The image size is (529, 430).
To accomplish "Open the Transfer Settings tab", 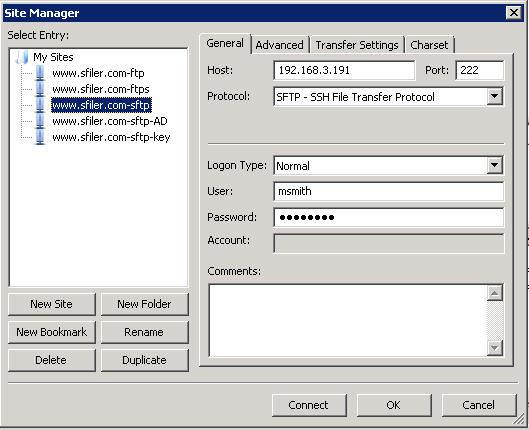I will point(357,45).
